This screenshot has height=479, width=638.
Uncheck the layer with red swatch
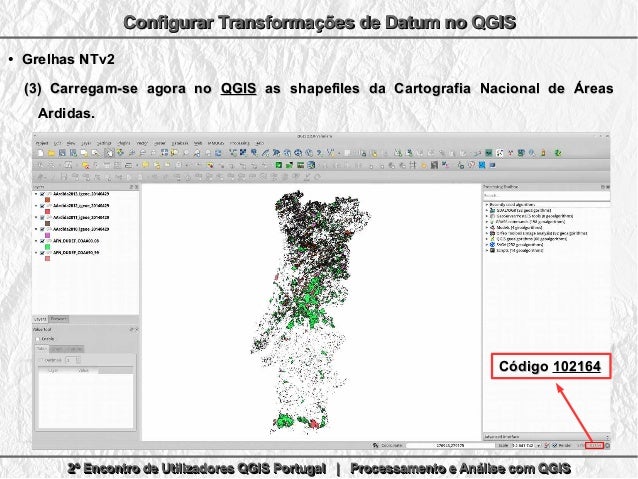pos(42,206)
